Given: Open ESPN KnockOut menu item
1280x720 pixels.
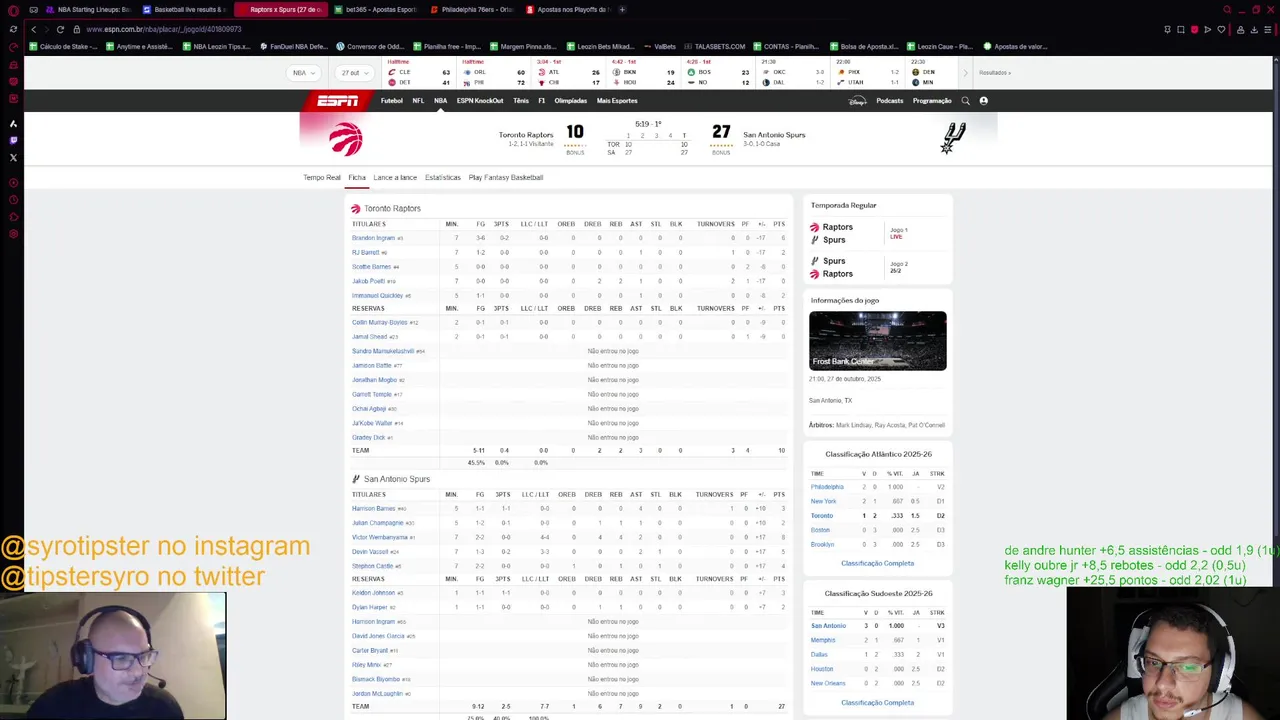Looking at the screenshot, I should 480,101.
